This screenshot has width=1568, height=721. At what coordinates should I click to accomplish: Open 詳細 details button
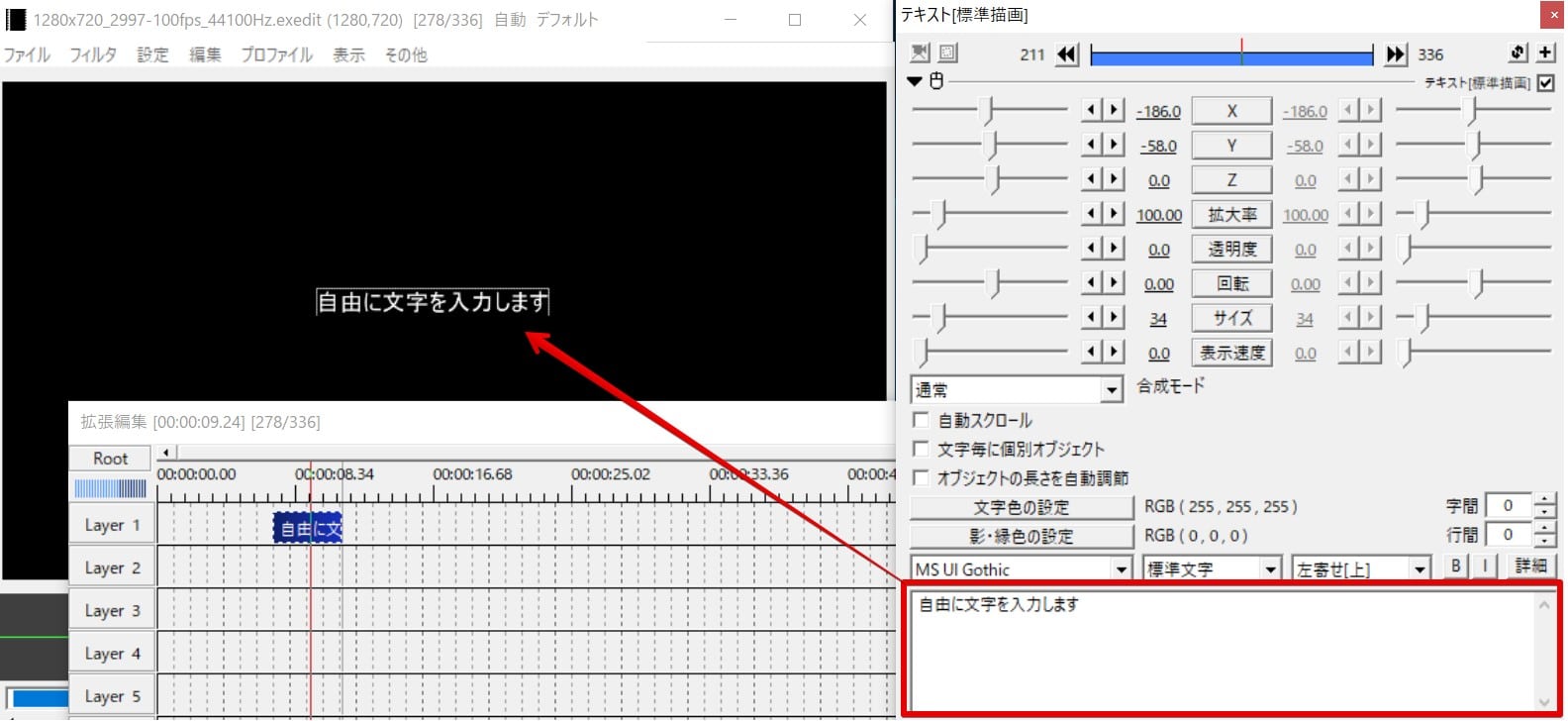pos(1530,566)
